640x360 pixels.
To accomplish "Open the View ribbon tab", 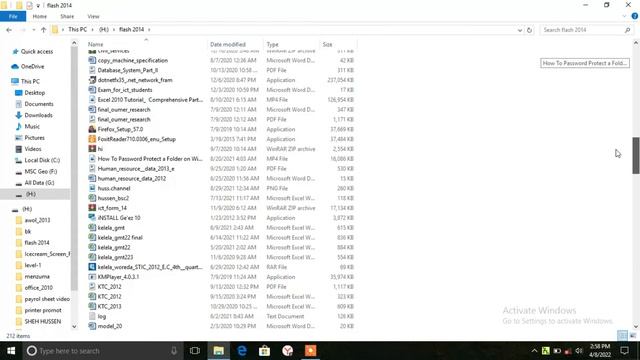I will pyautogui.click(x=93, y=16).
